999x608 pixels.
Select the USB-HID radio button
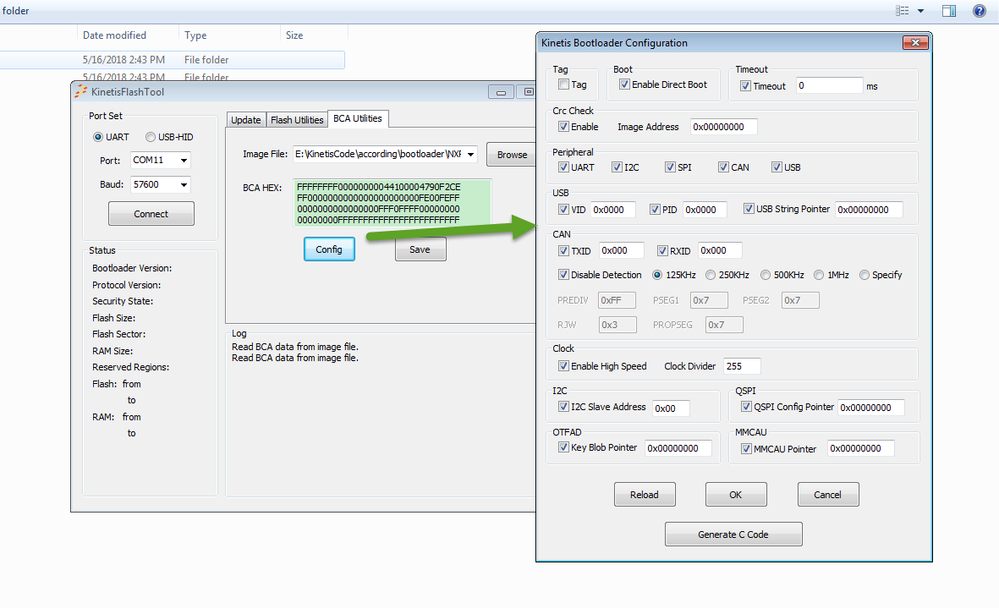click(x=150, y=137)
